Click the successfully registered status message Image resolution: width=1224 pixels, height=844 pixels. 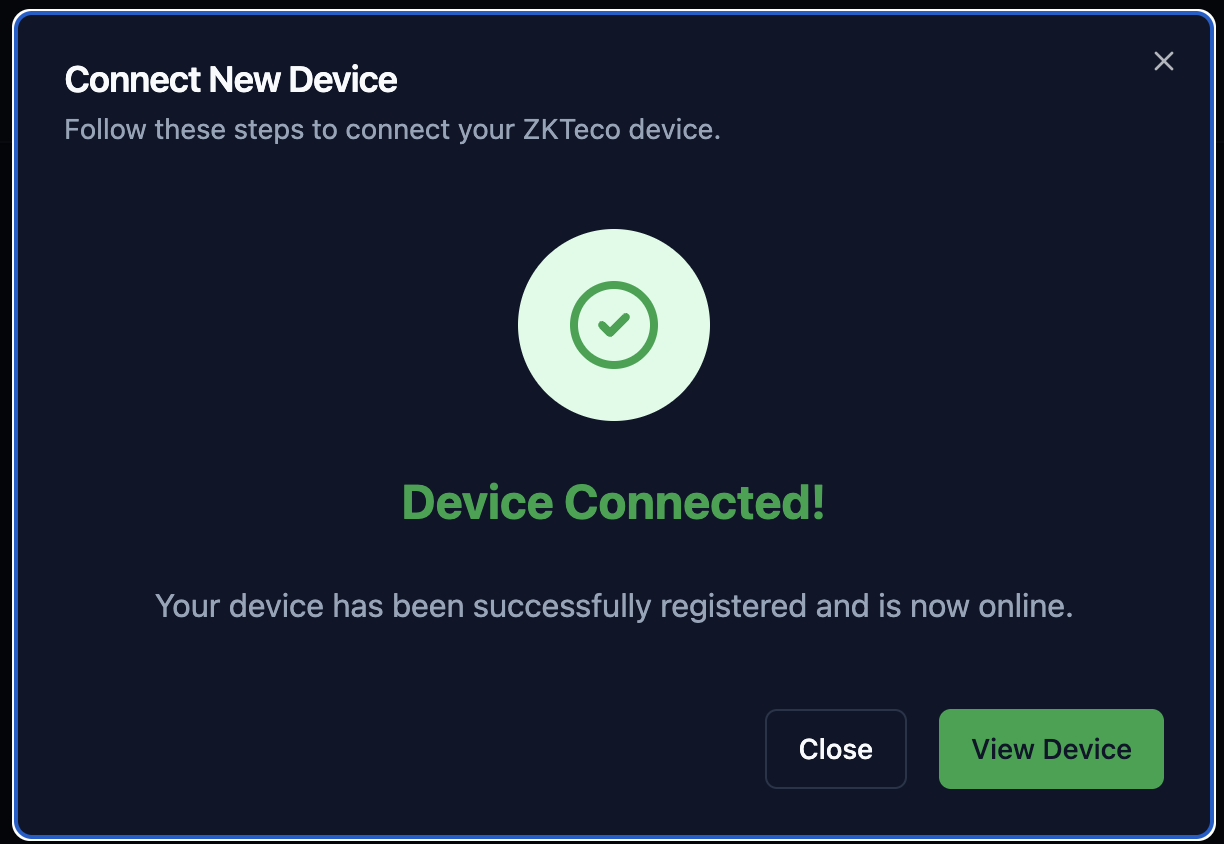pyautogui.click(x=613, y=606)
